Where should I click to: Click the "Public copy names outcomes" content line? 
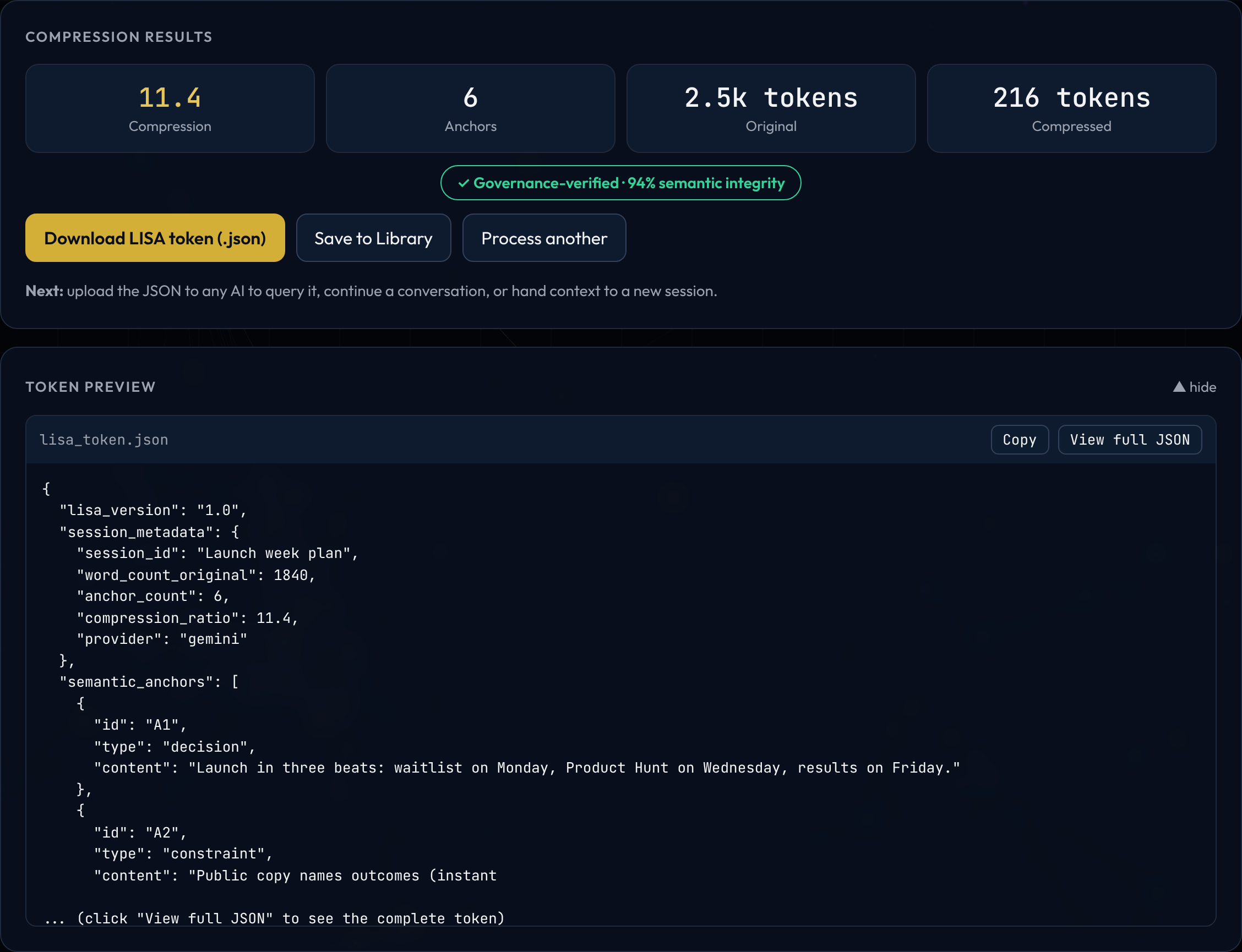tap(295, 876)
